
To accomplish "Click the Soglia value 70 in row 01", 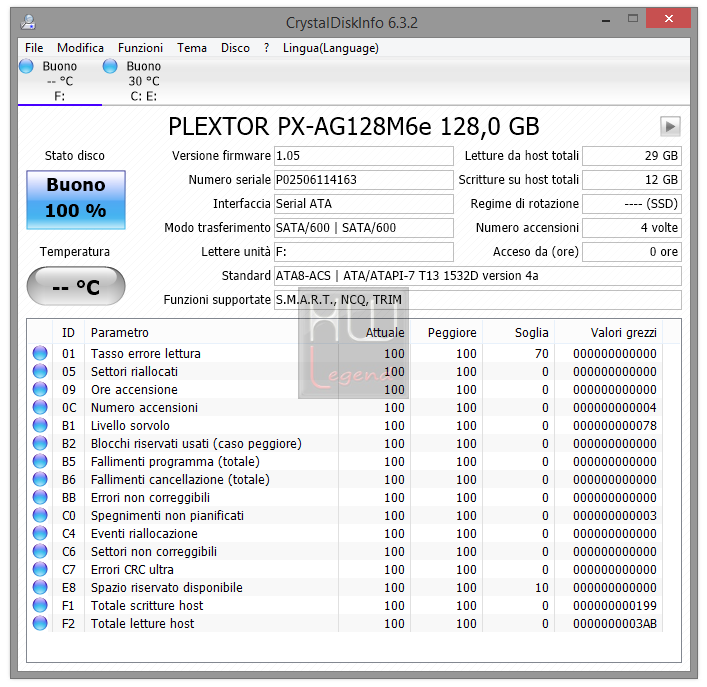I will [x=542, y=353].
